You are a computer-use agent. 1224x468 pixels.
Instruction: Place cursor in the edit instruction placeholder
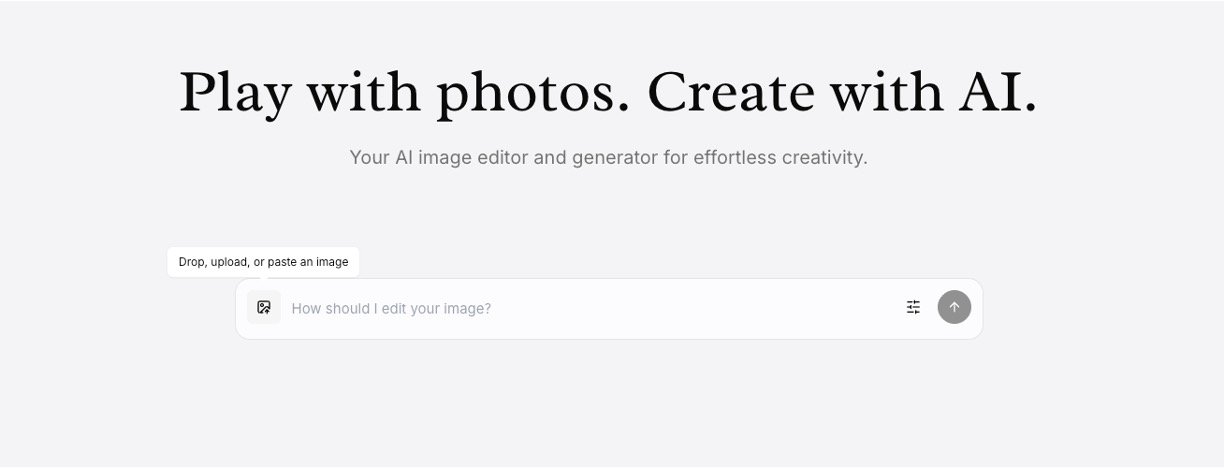click(x=392, y=308)
